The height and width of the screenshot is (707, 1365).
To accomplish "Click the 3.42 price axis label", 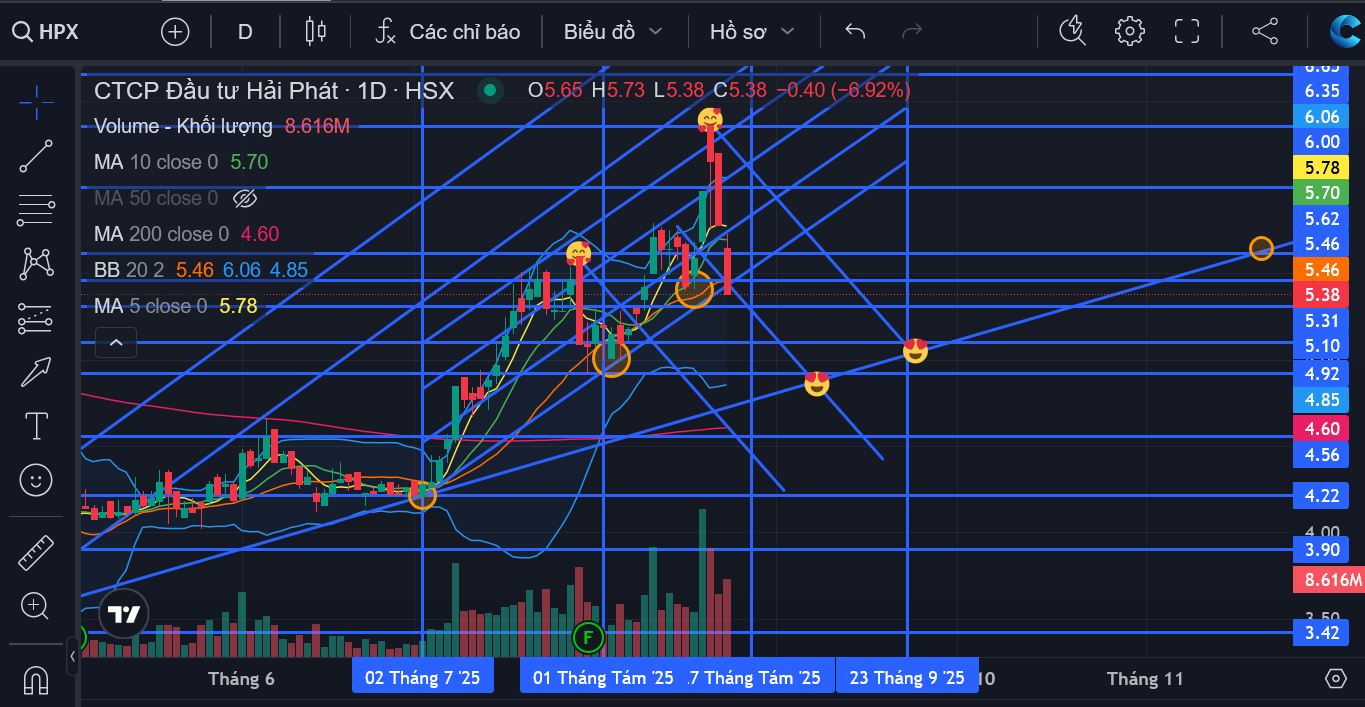I will pyautogui.click(x=1322, y=633).
